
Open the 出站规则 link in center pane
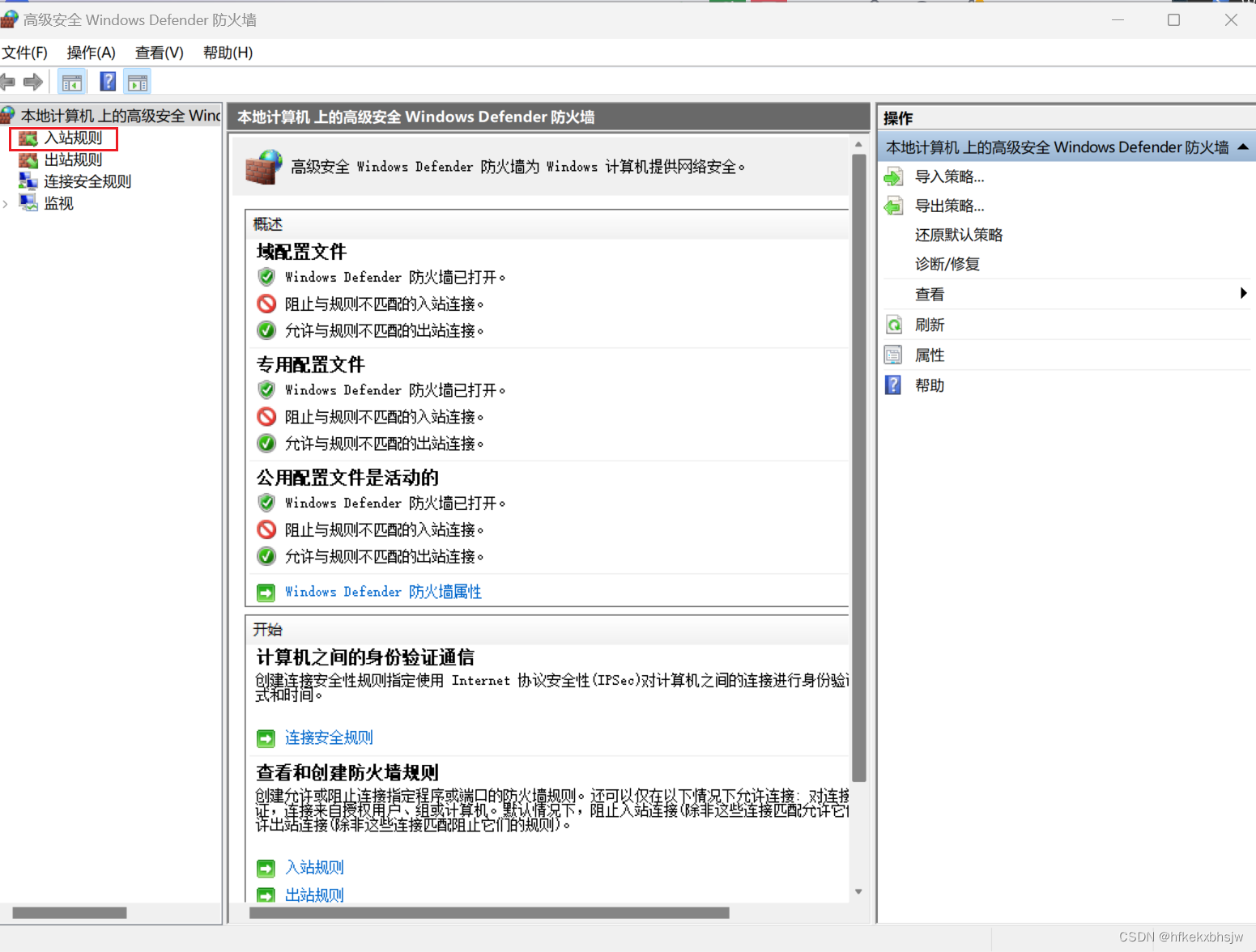pyautogui.click(x=314, y=895)
